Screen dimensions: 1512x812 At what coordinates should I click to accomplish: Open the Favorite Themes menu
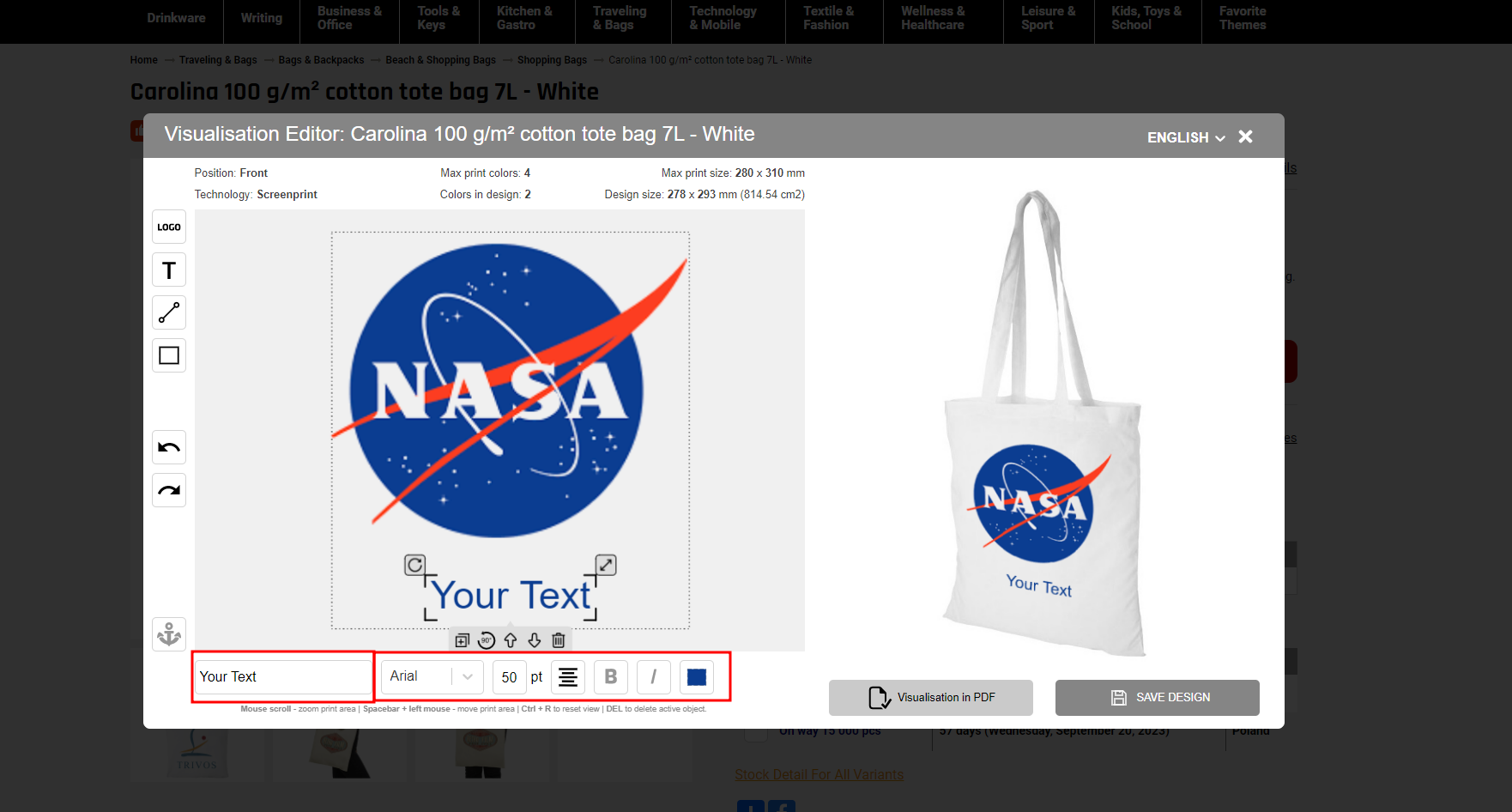[x=1243, y=18]
